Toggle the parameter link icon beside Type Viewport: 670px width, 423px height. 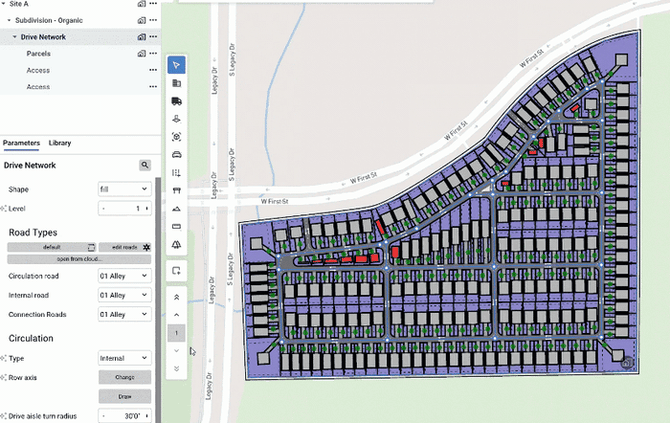3,358
